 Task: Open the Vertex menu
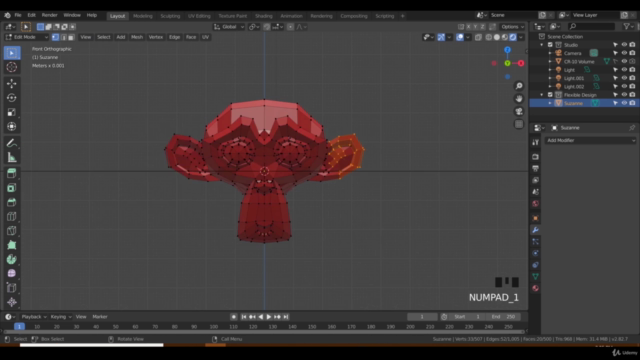(156, 37)
